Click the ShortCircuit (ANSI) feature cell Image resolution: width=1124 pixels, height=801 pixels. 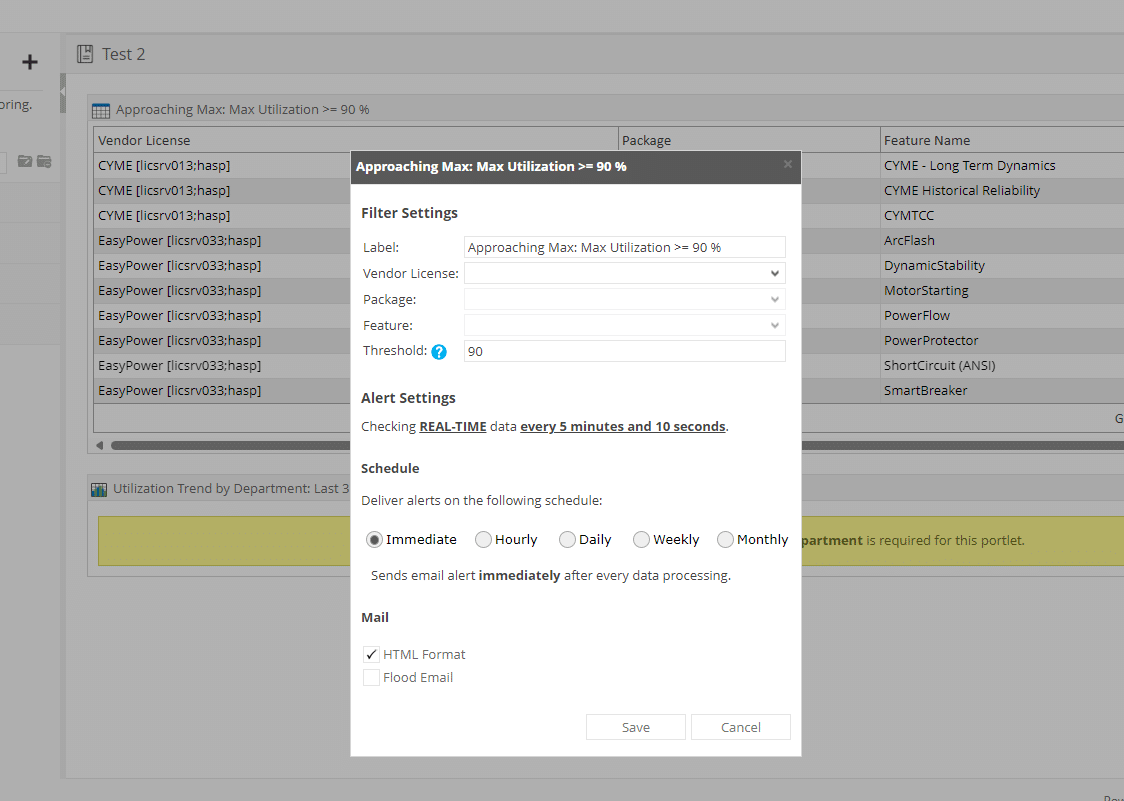coord(1001,366)
